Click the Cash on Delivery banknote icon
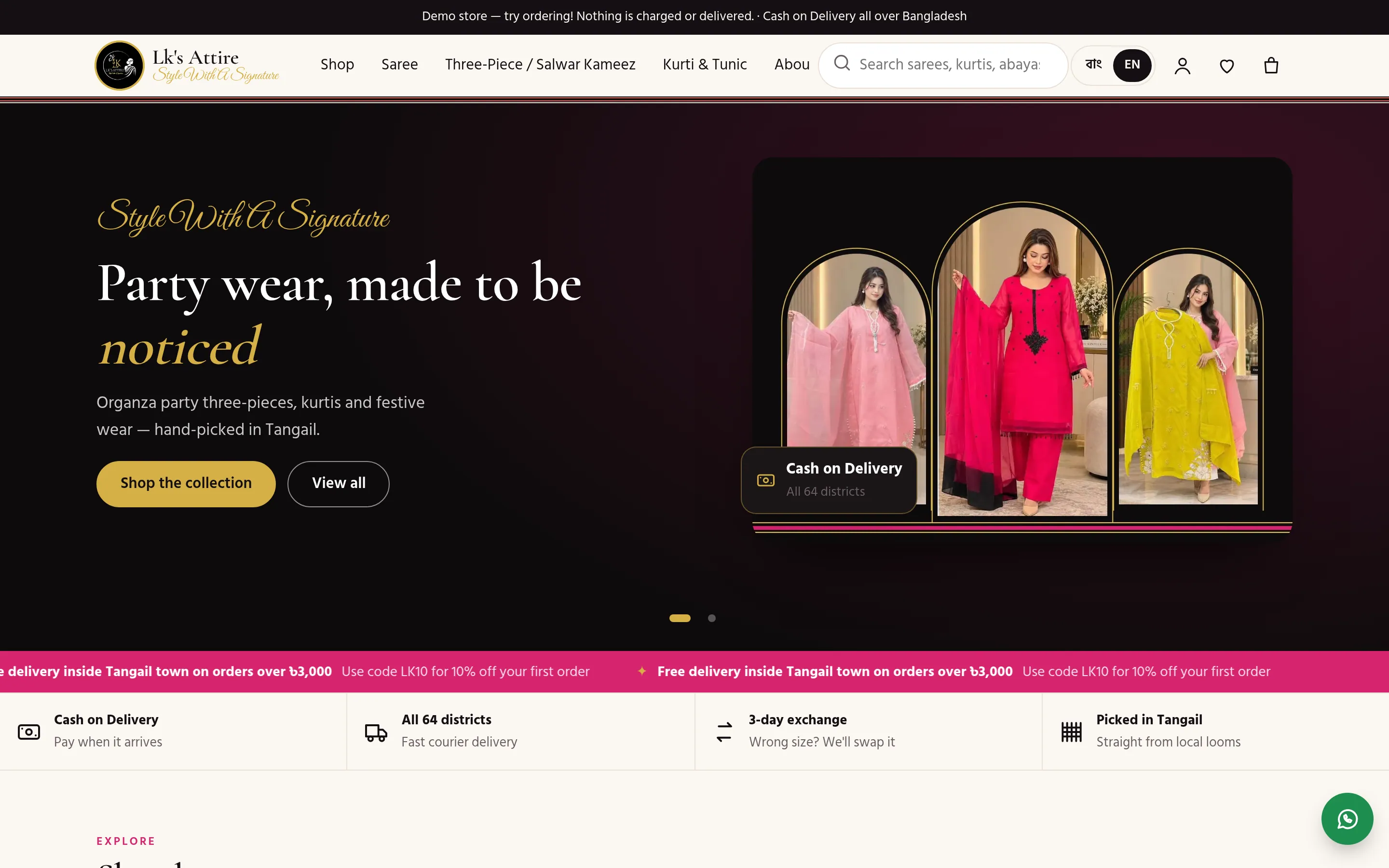The height and width of the screenshot is (868, 1389). point(29,732)
